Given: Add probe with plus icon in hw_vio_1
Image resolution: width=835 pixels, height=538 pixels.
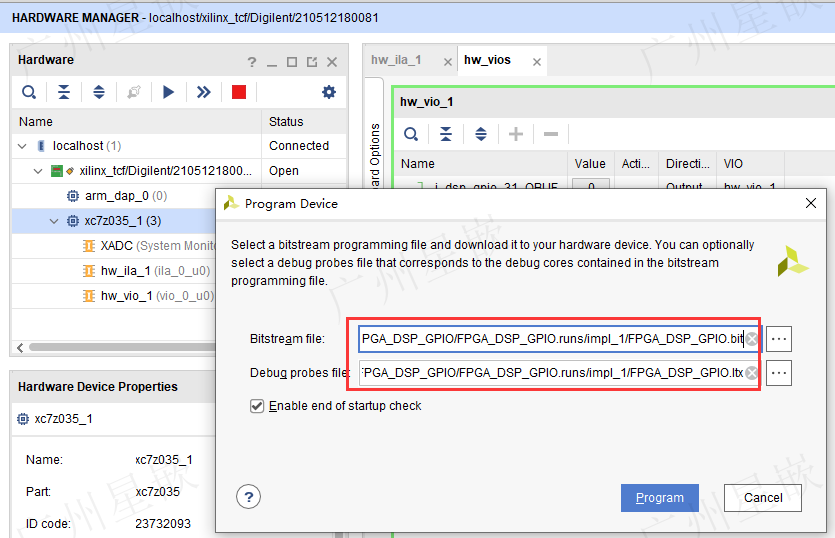Looking at the screenshot, I should [x=515, y=134].
